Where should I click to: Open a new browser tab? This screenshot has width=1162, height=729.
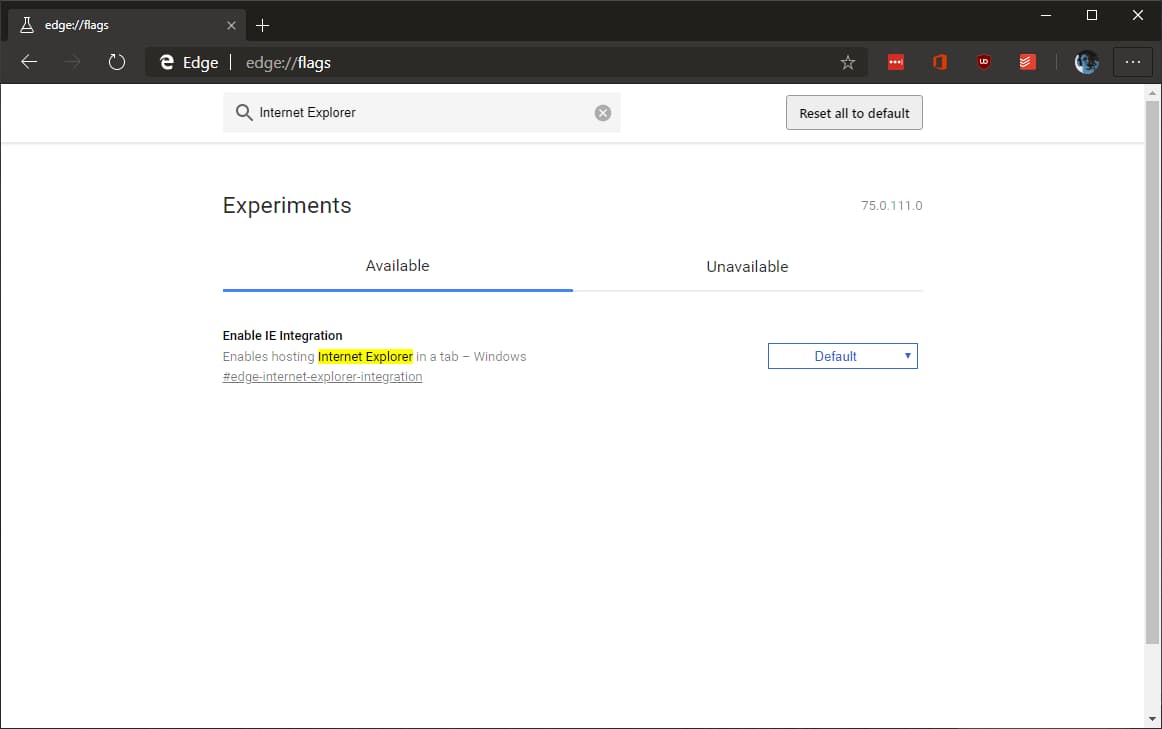coord(261,24)
